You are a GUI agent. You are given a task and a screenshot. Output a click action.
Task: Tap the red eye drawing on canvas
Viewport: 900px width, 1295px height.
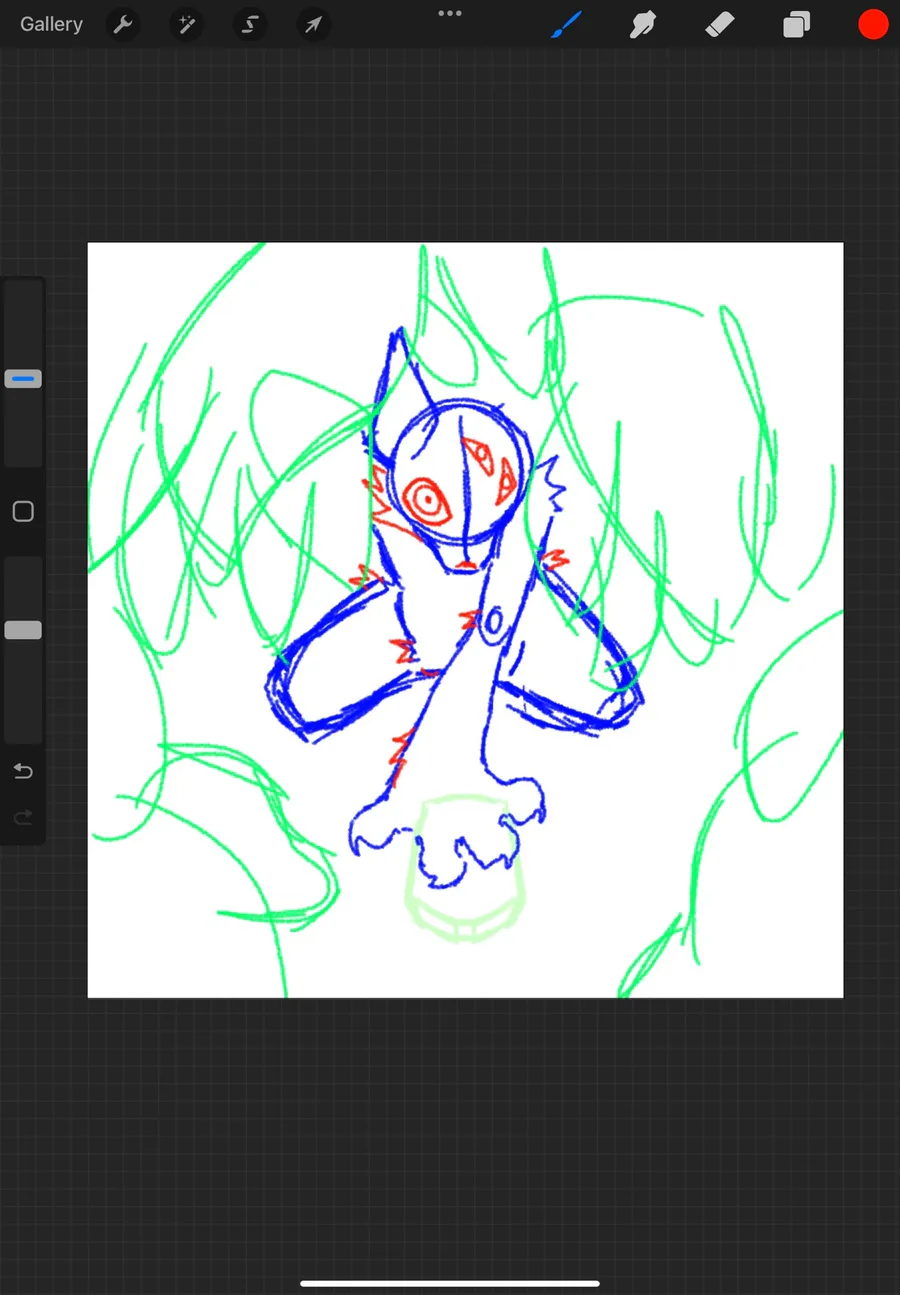[x=428, y=499]
